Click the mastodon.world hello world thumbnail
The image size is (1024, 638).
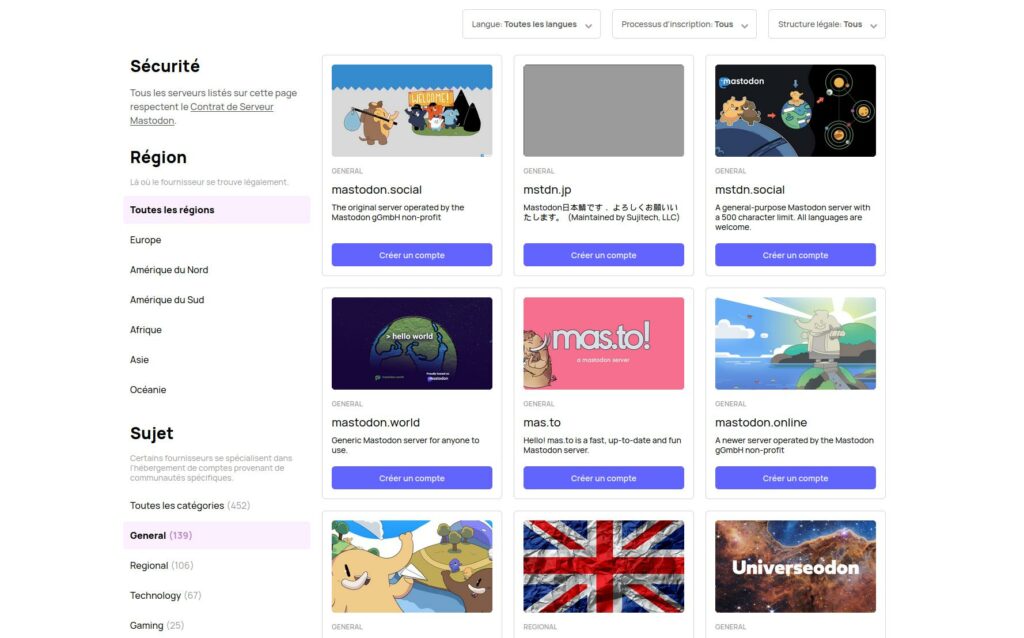click(412, 343)
